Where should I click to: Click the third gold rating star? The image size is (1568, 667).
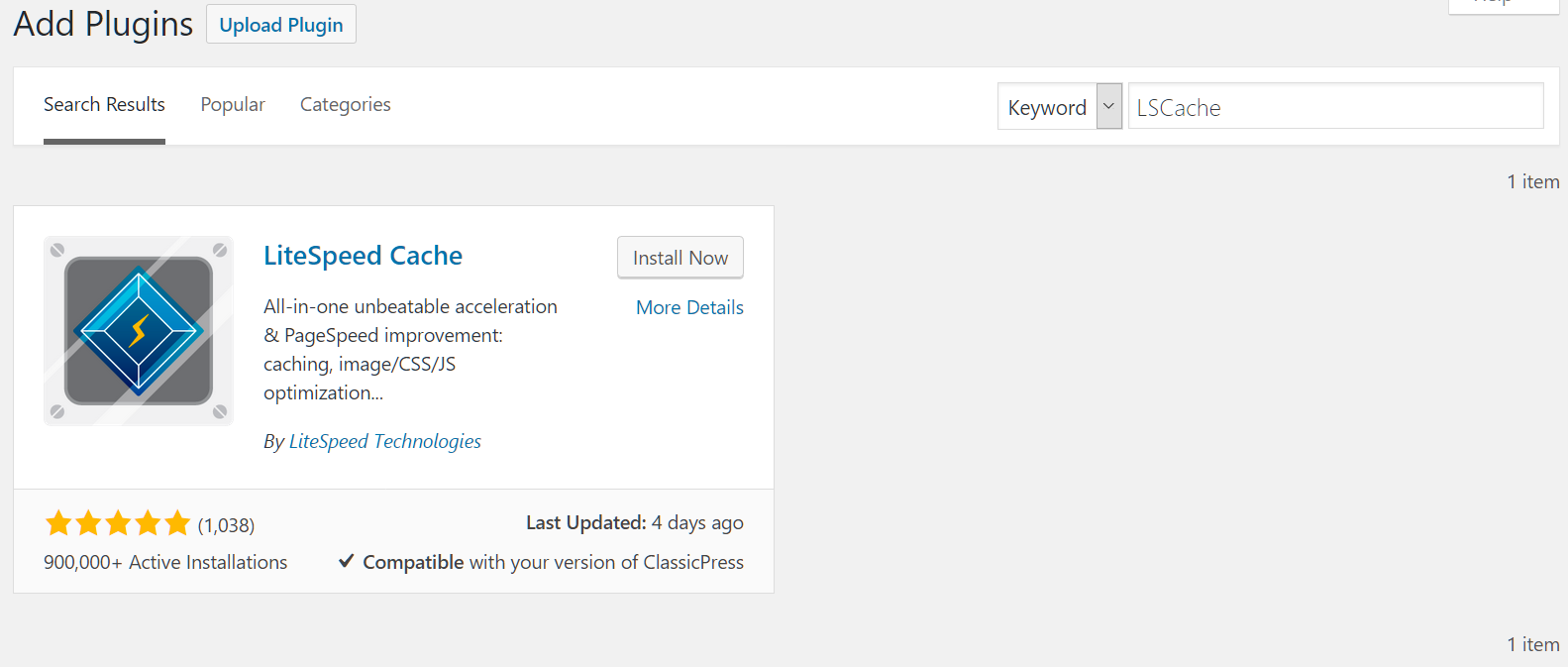118,523
